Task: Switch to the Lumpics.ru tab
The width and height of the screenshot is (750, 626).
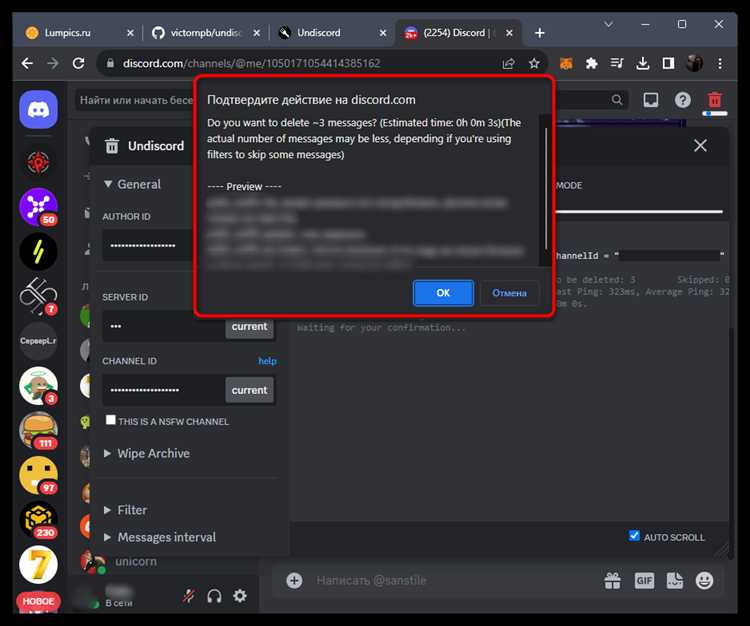Action: pyautogui.click(x=79, y=33)
